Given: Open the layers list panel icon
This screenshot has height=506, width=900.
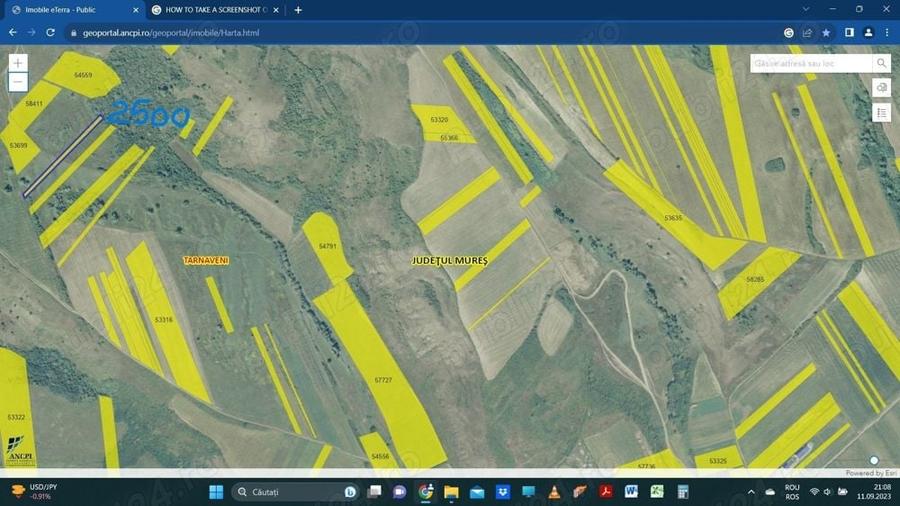Looking at the screenshot, I should point(882,112).
